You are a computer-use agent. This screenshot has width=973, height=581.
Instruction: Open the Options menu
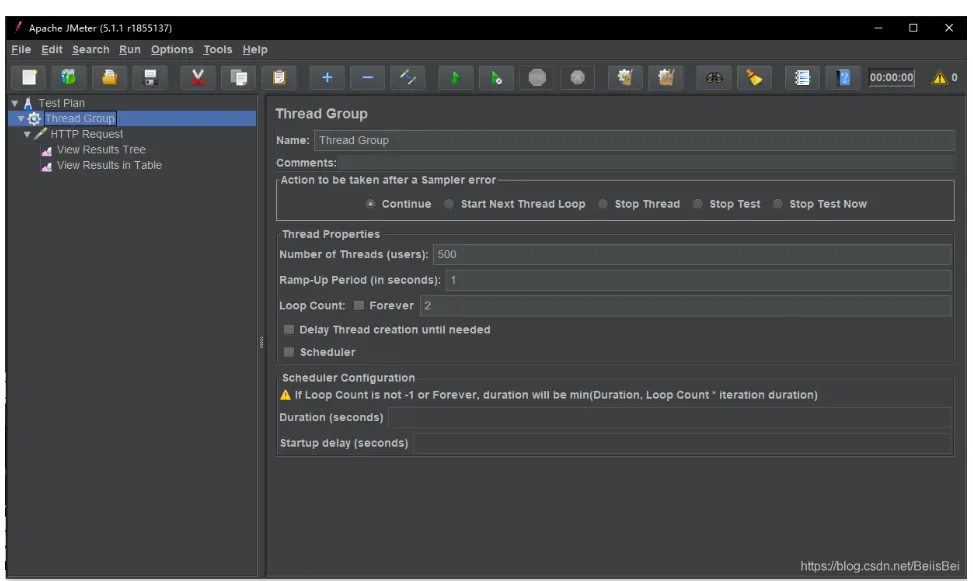coord(172,50)
